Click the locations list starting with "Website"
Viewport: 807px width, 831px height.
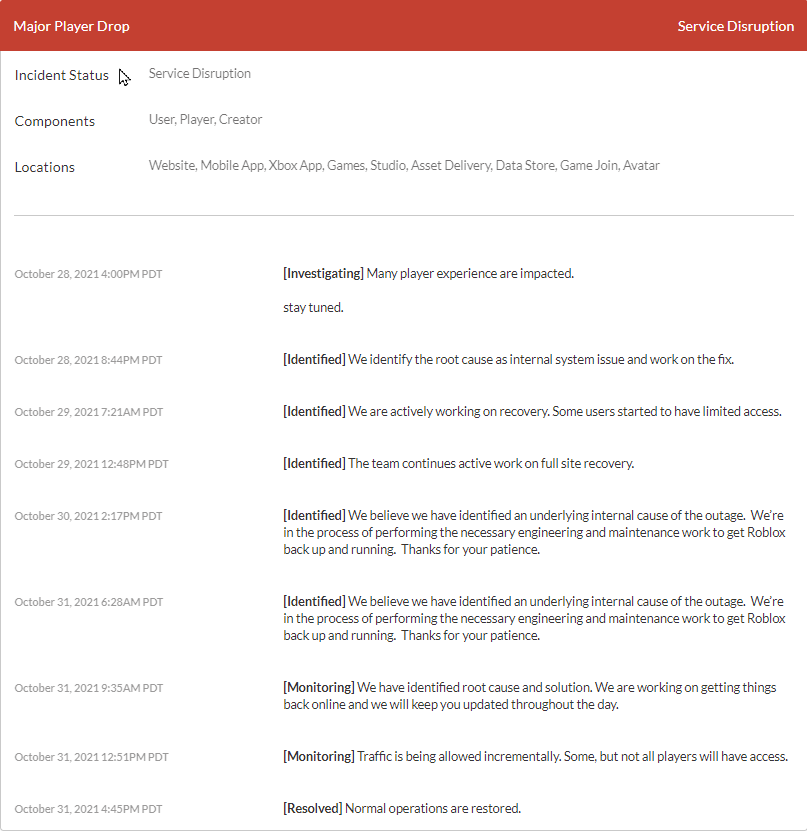coord(404,165)
